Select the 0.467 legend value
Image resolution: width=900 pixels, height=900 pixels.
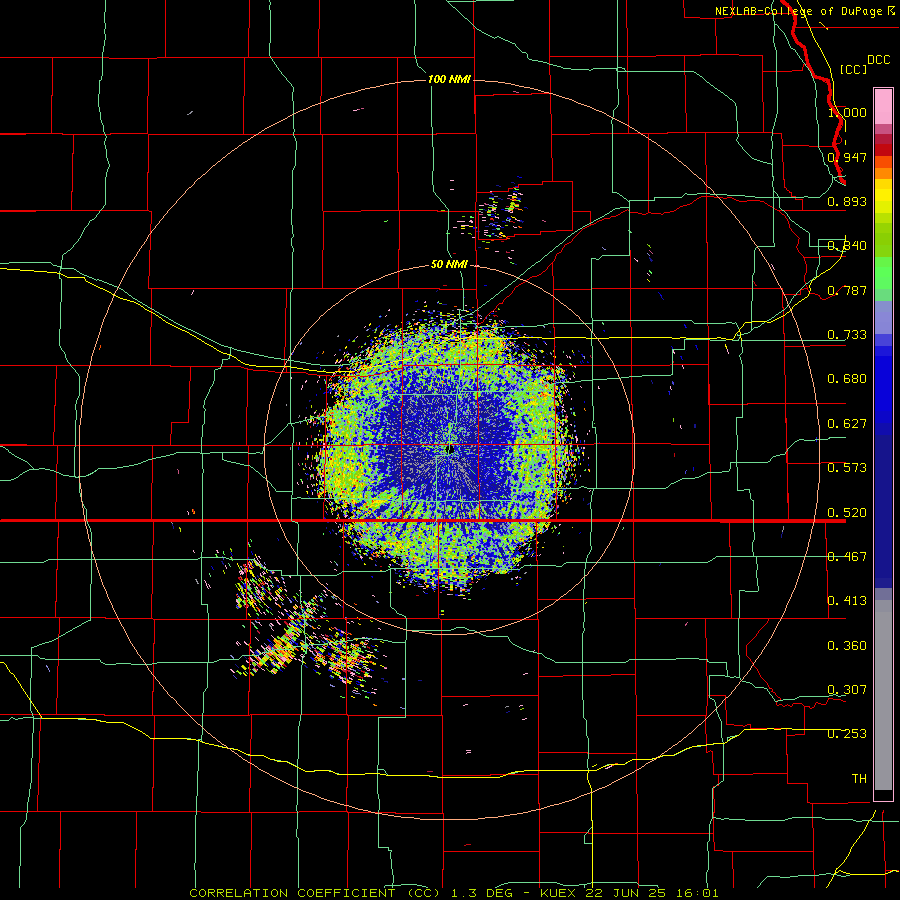[x=847, y=557]
